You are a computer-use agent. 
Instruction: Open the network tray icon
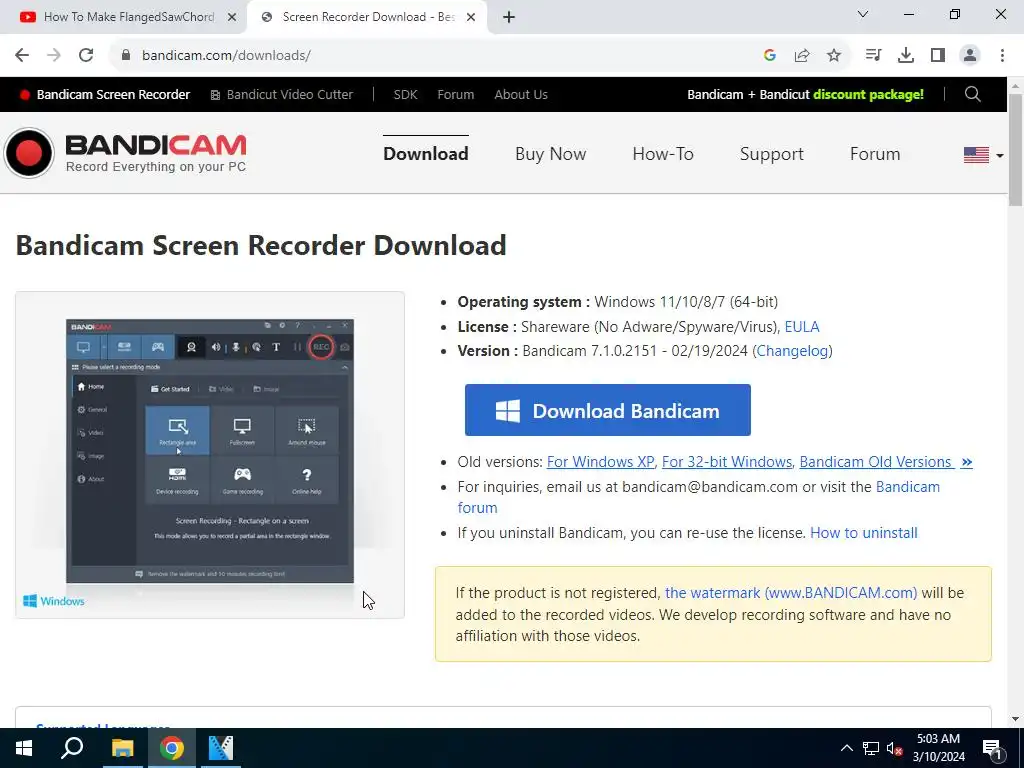(871, 748)
